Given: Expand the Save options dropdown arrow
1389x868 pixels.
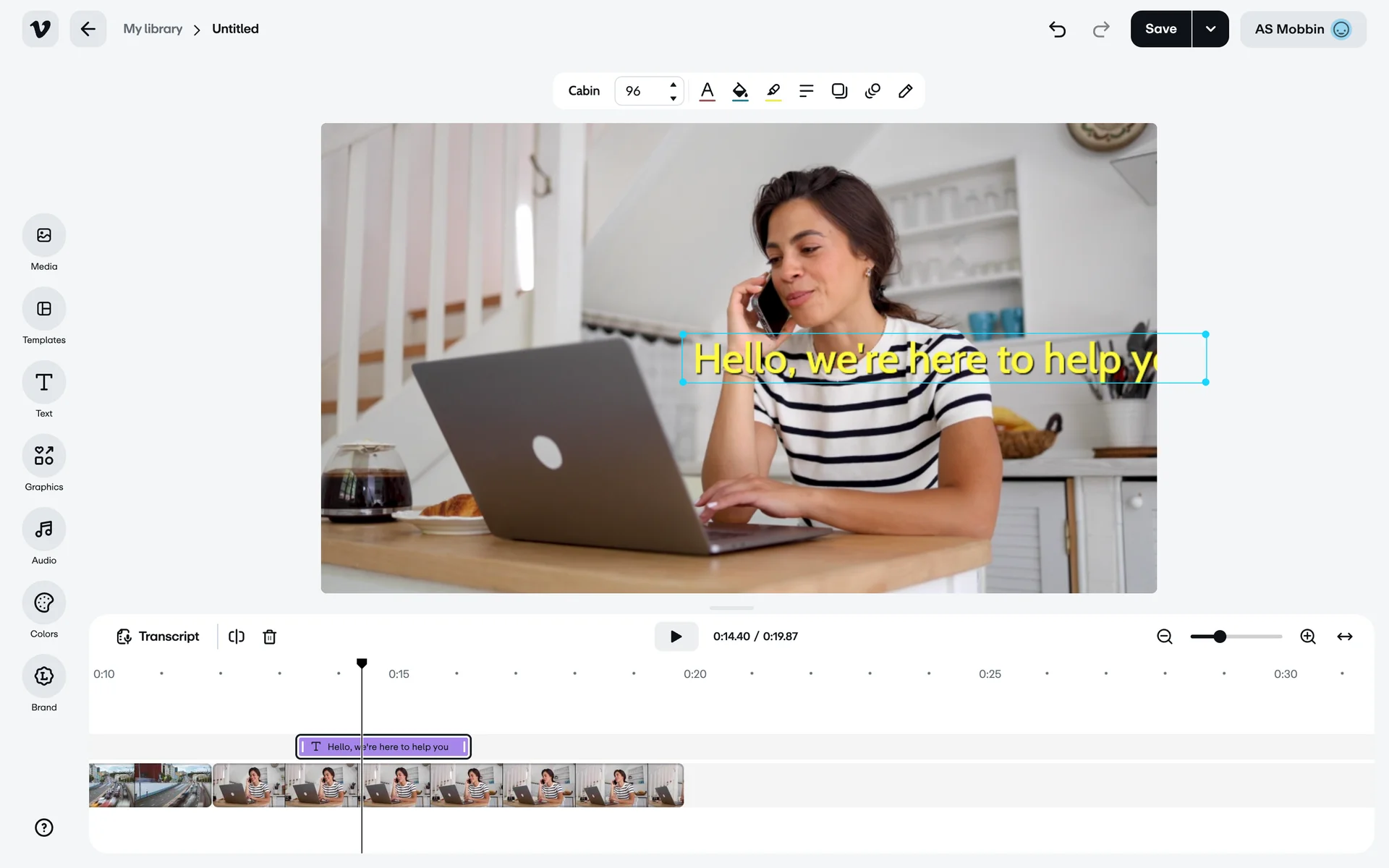Looking at the screenshot, I should tap(1210, 29).
